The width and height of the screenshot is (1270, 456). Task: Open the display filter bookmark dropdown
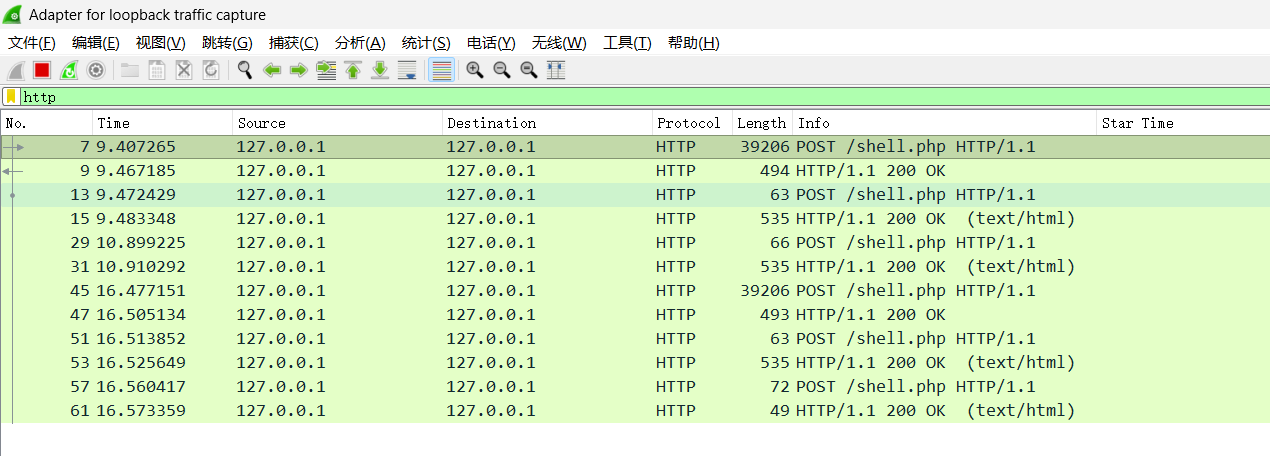11,97
